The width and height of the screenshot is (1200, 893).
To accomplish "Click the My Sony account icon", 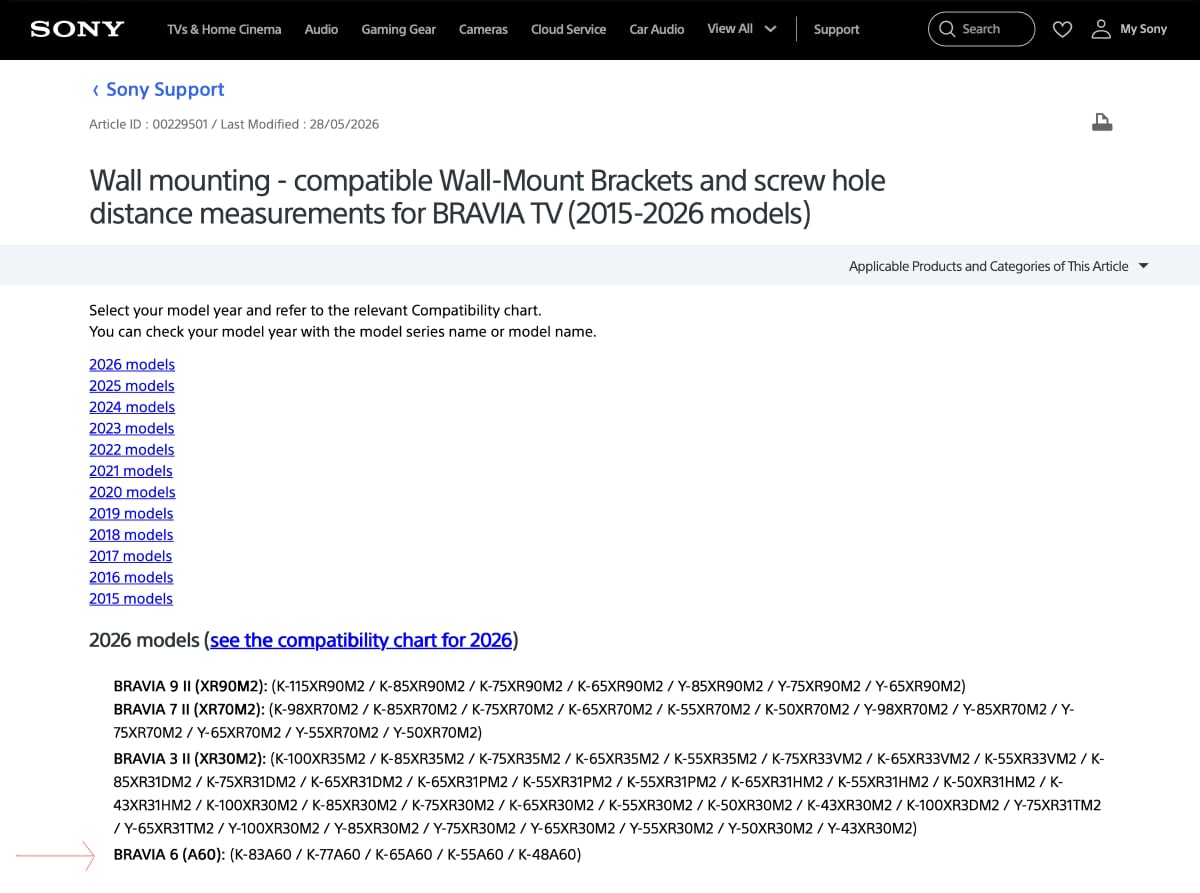I will pyautogui.click(x=1101, y=29).
